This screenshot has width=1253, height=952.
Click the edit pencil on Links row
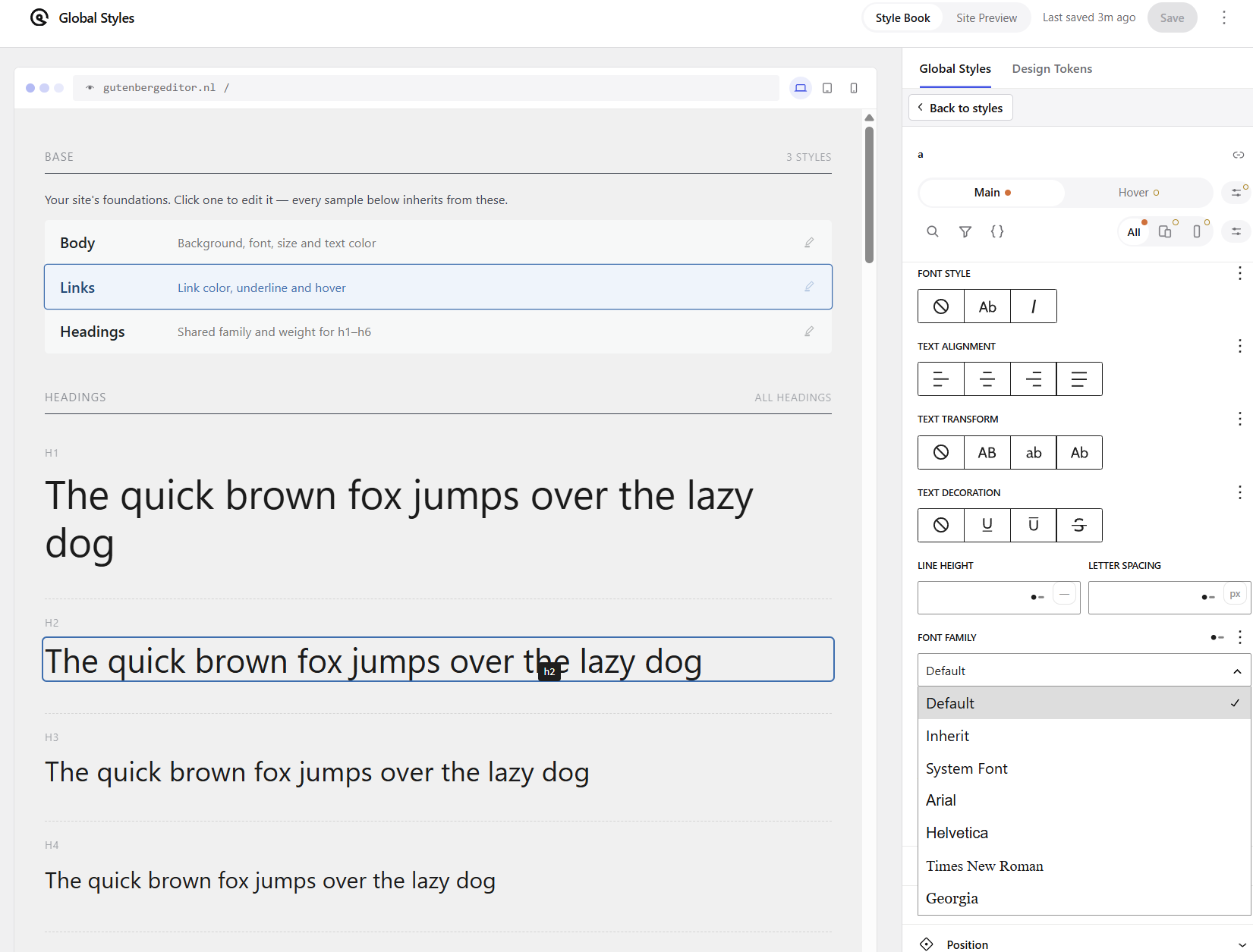click(x=809, y=287)
